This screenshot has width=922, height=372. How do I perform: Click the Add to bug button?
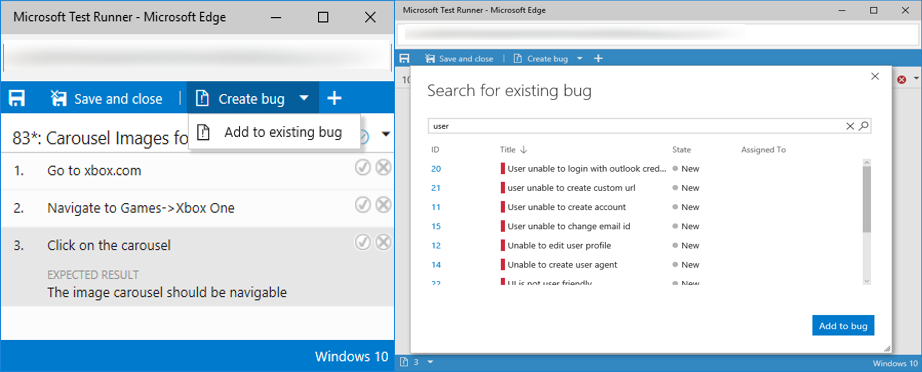(843, 326)
